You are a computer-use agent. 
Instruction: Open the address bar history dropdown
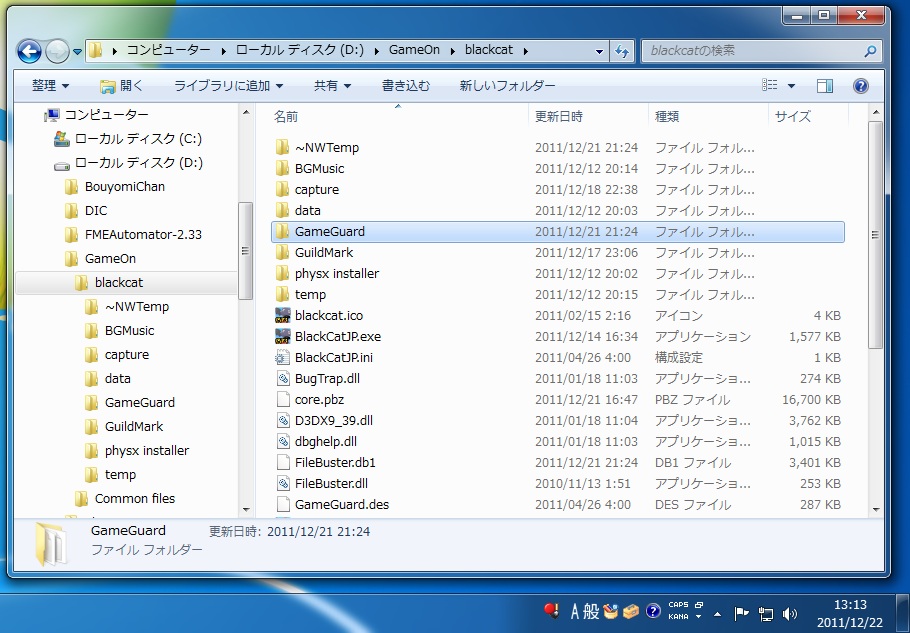(599, 51)
